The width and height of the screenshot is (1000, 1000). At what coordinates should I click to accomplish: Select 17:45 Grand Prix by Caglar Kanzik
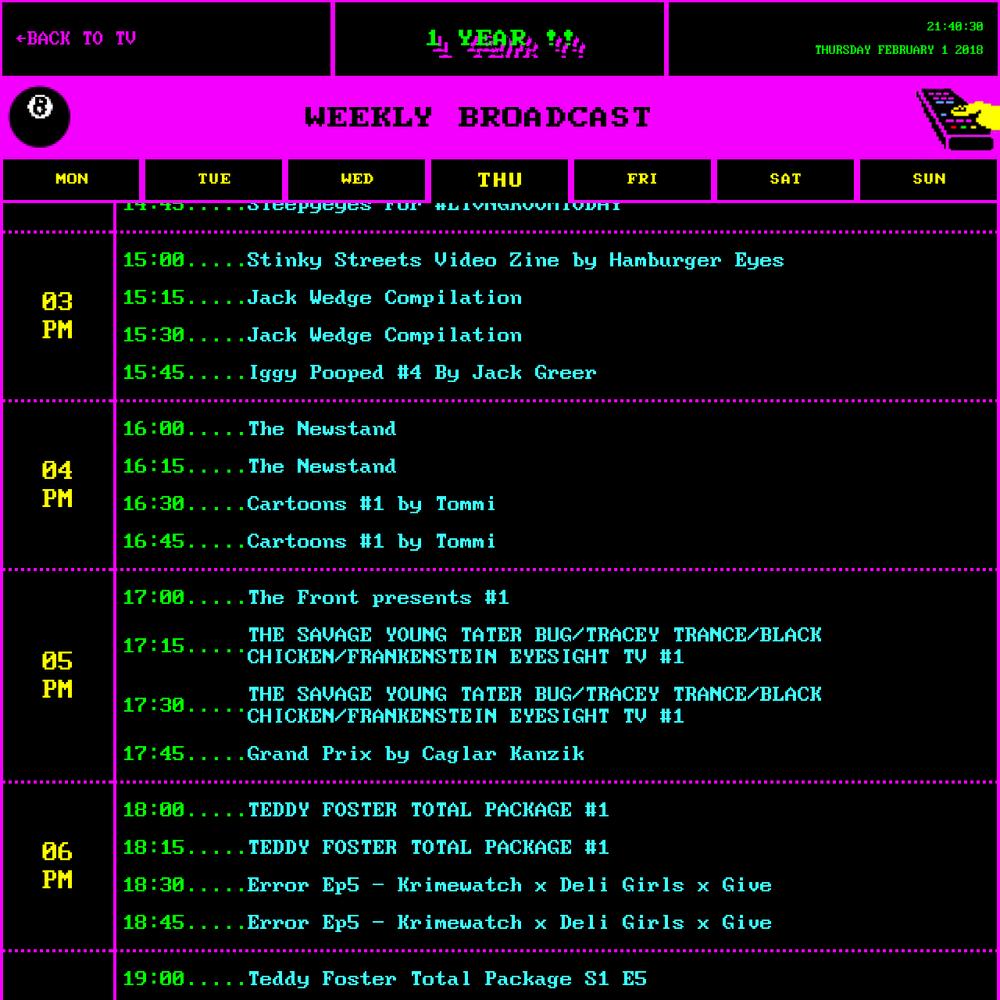coord(353,754)
